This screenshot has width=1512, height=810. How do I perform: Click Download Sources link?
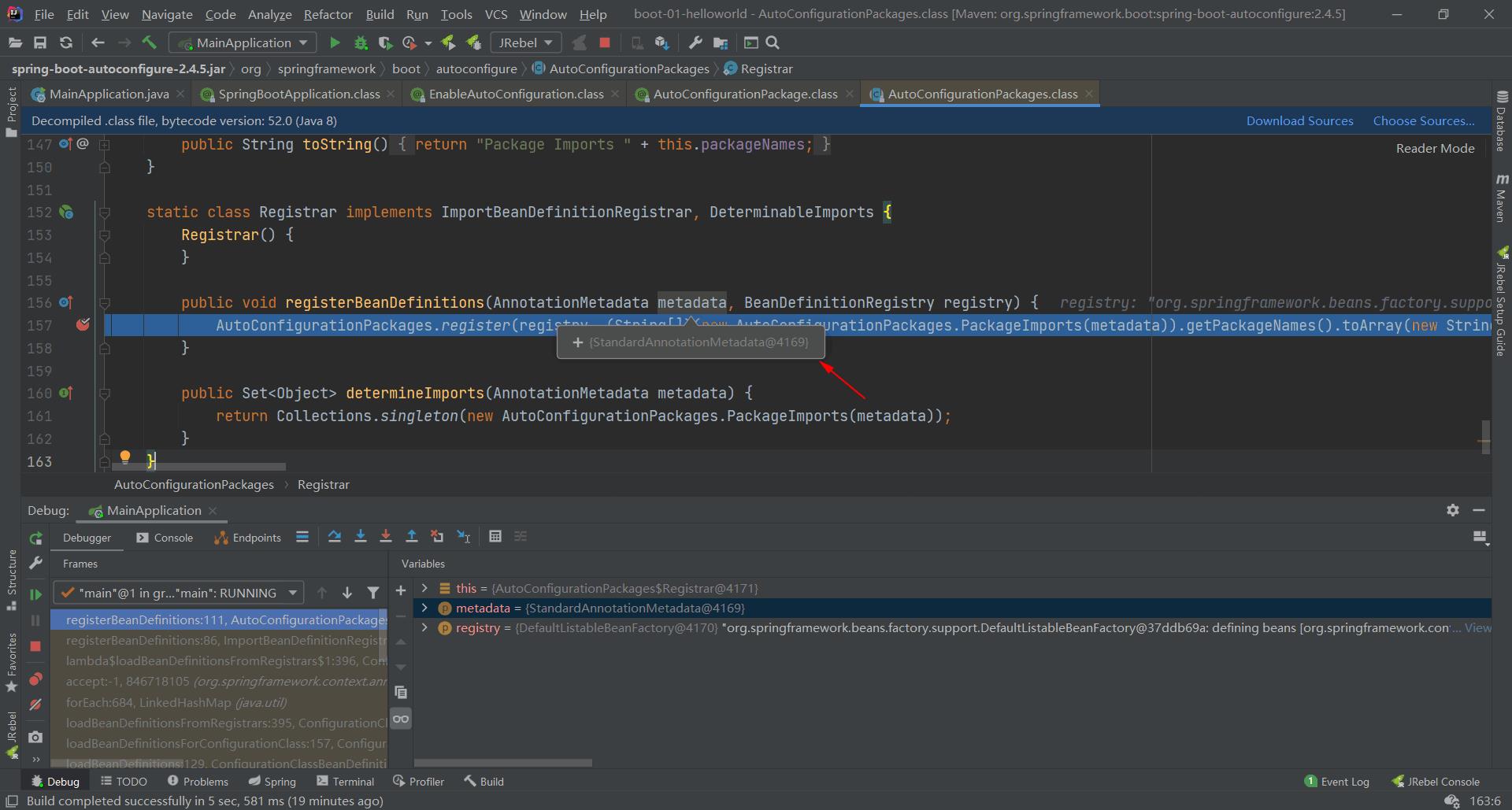pyautogui.click(x=1299, y=120)
